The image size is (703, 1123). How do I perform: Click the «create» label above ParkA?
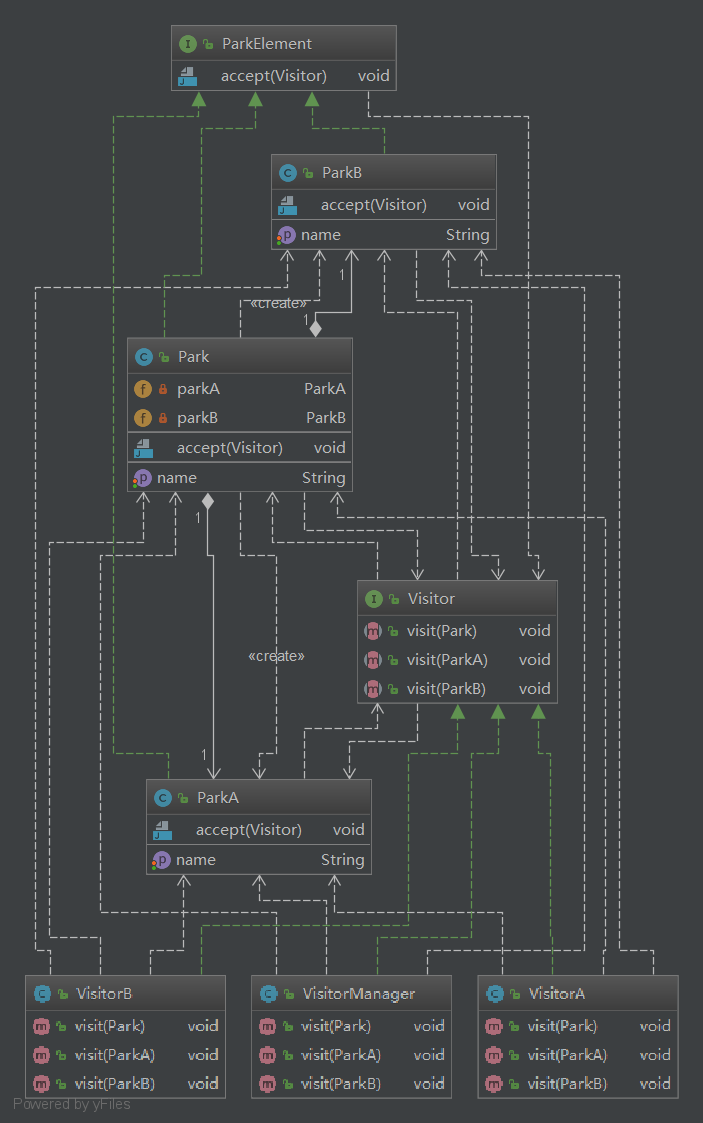point(276,656)
